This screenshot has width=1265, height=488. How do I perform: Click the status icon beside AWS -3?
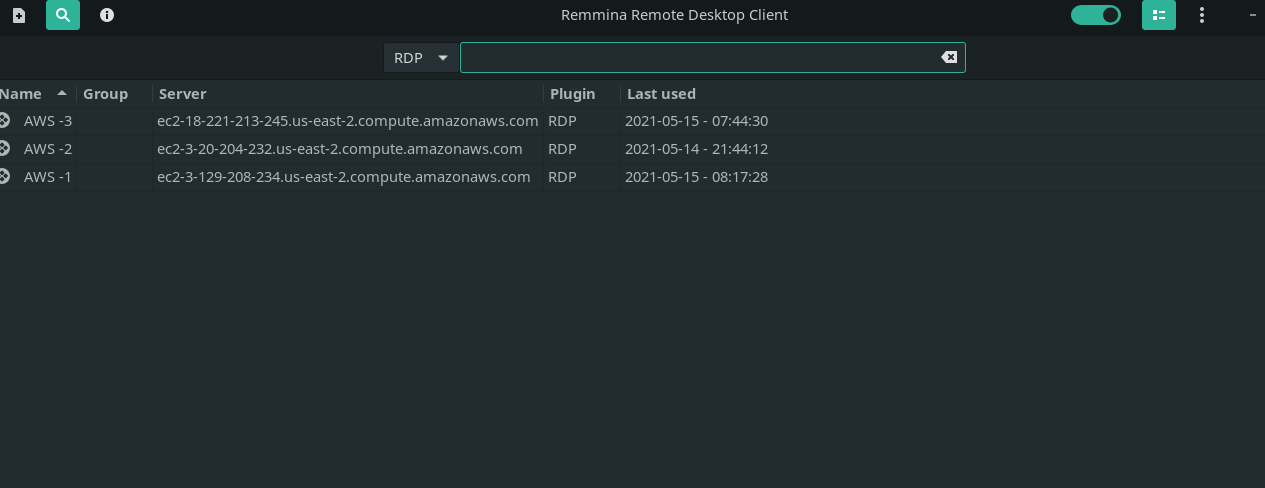point(5,121)
